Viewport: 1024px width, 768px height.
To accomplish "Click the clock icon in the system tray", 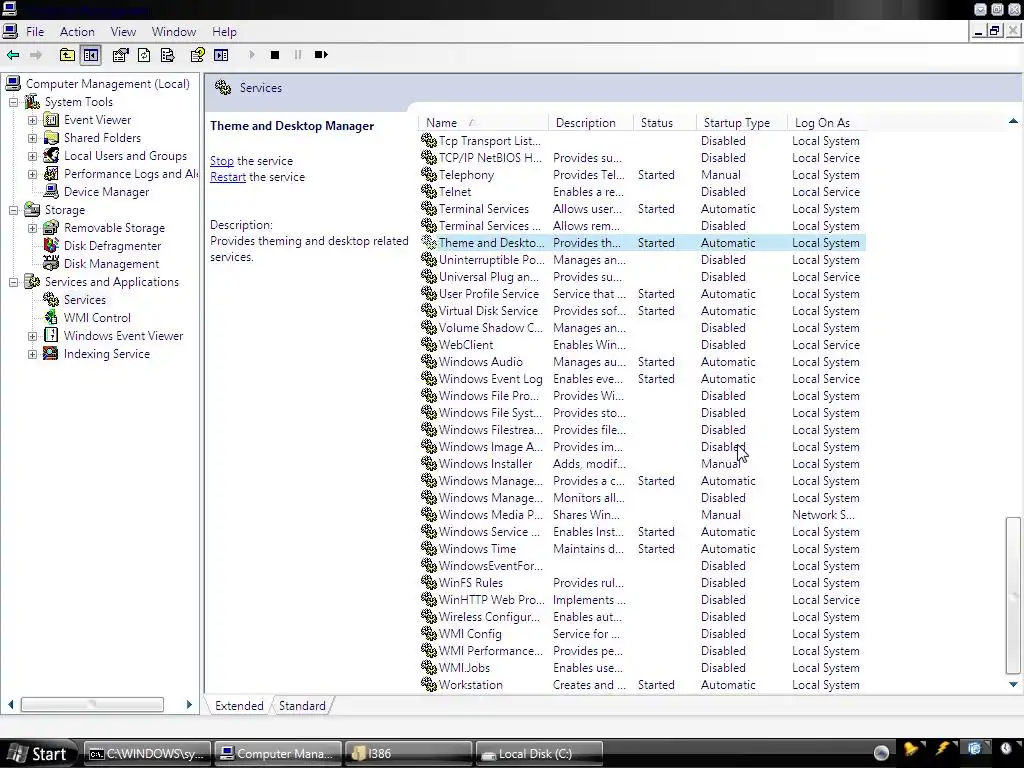I will 1006,749.
